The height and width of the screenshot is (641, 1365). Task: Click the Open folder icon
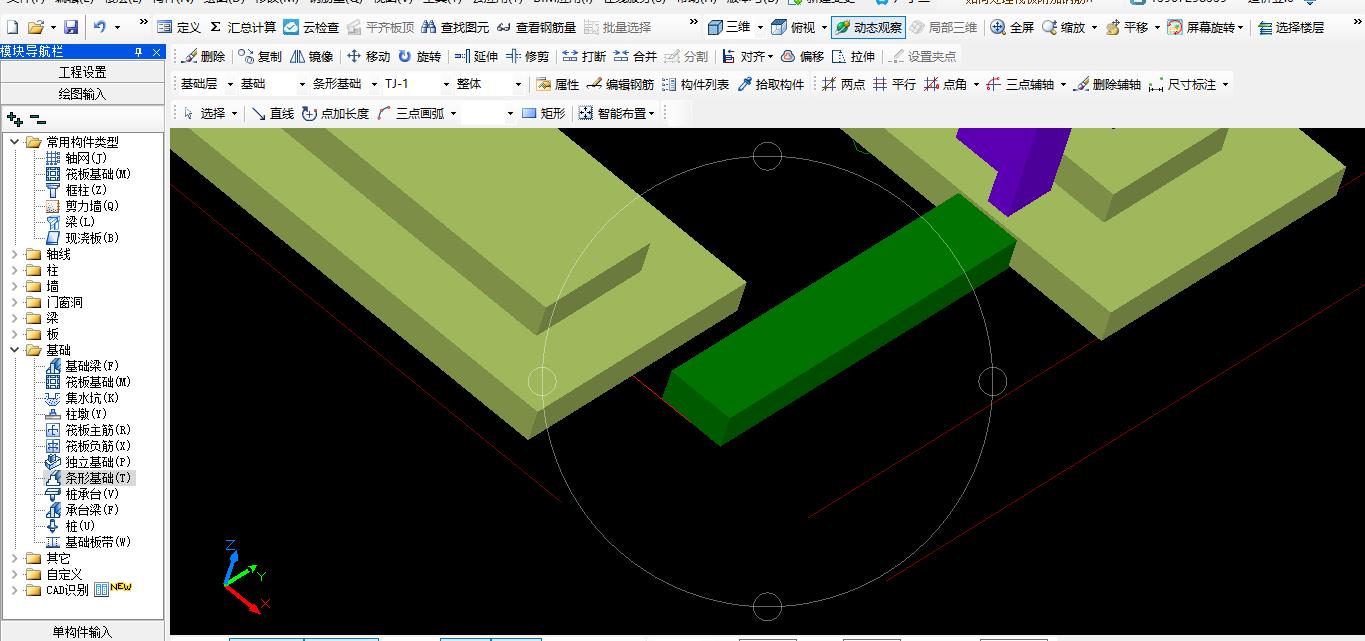point(35,27)
